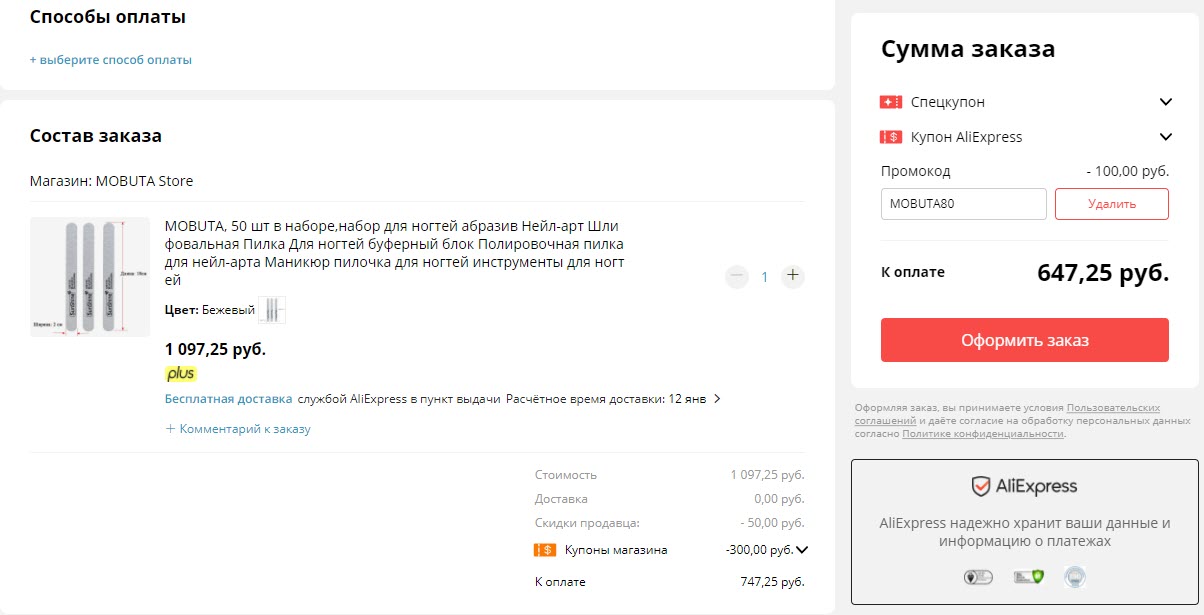Click the AliExpress shield logo
The height and width of the screenshot is (615, 1204).
point(981,487)
